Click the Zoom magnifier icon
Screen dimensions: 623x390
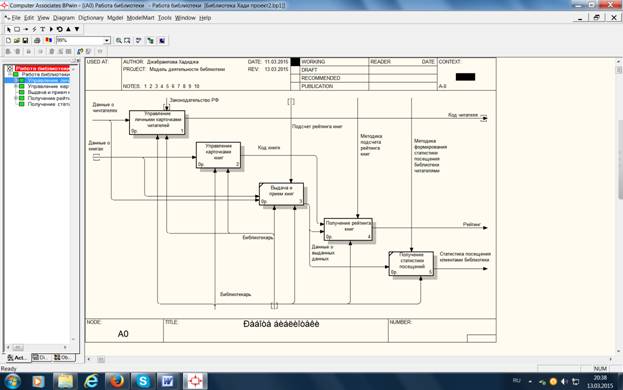(118, 41)
